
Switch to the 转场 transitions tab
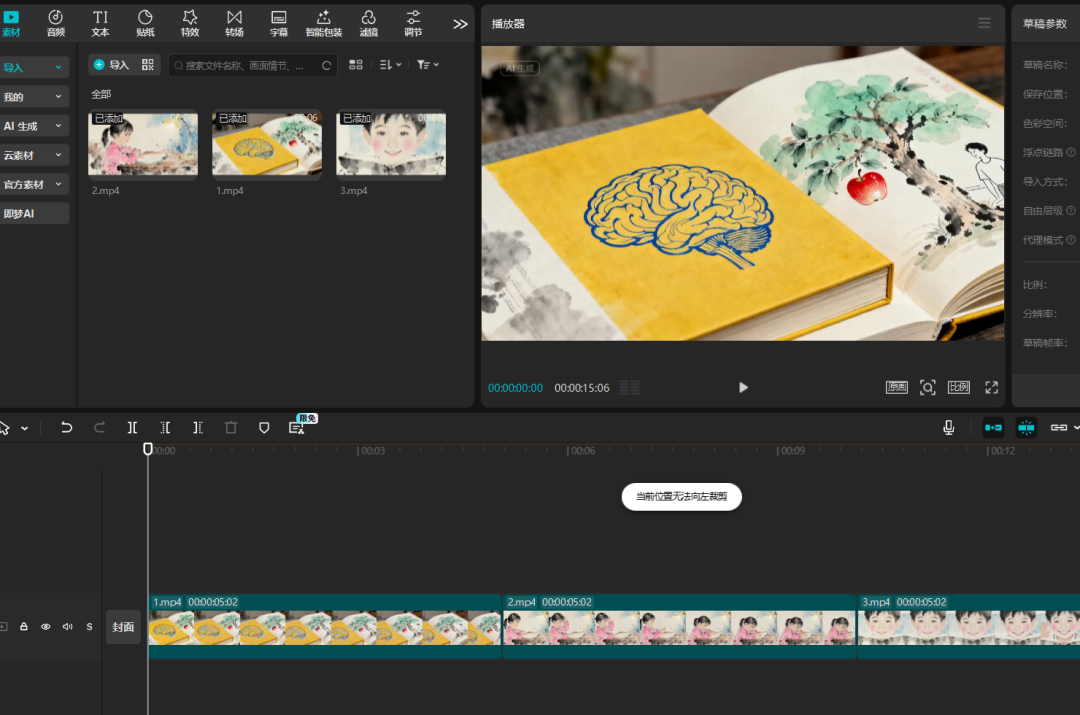(234, 23)
